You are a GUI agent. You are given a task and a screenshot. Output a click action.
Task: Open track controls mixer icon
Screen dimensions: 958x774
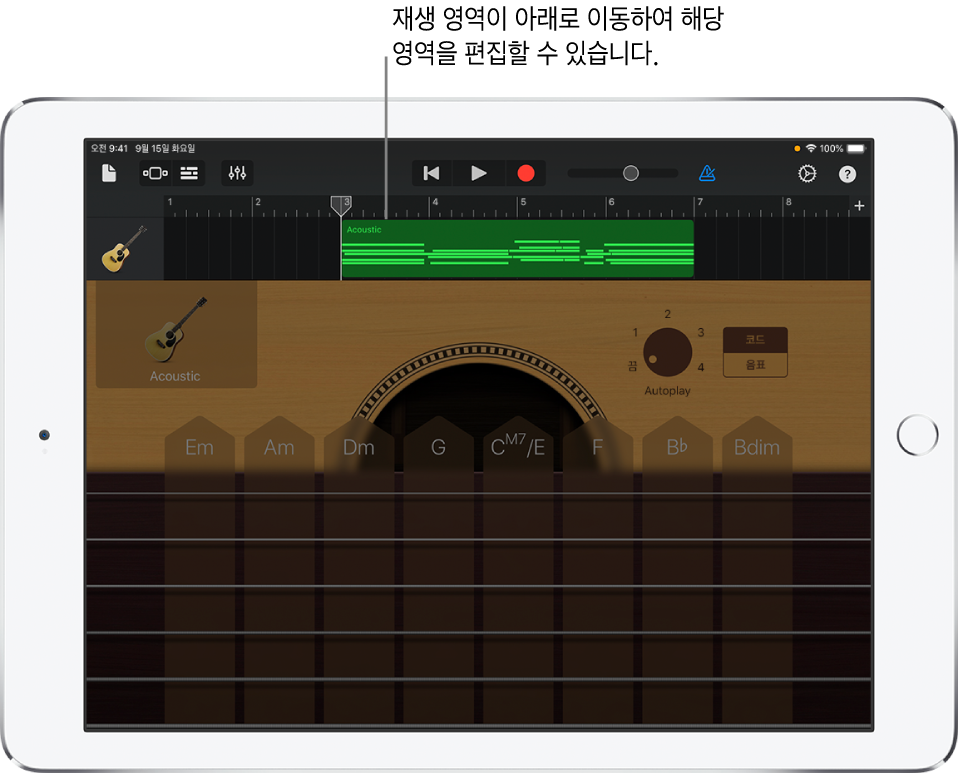coord(237,173)
